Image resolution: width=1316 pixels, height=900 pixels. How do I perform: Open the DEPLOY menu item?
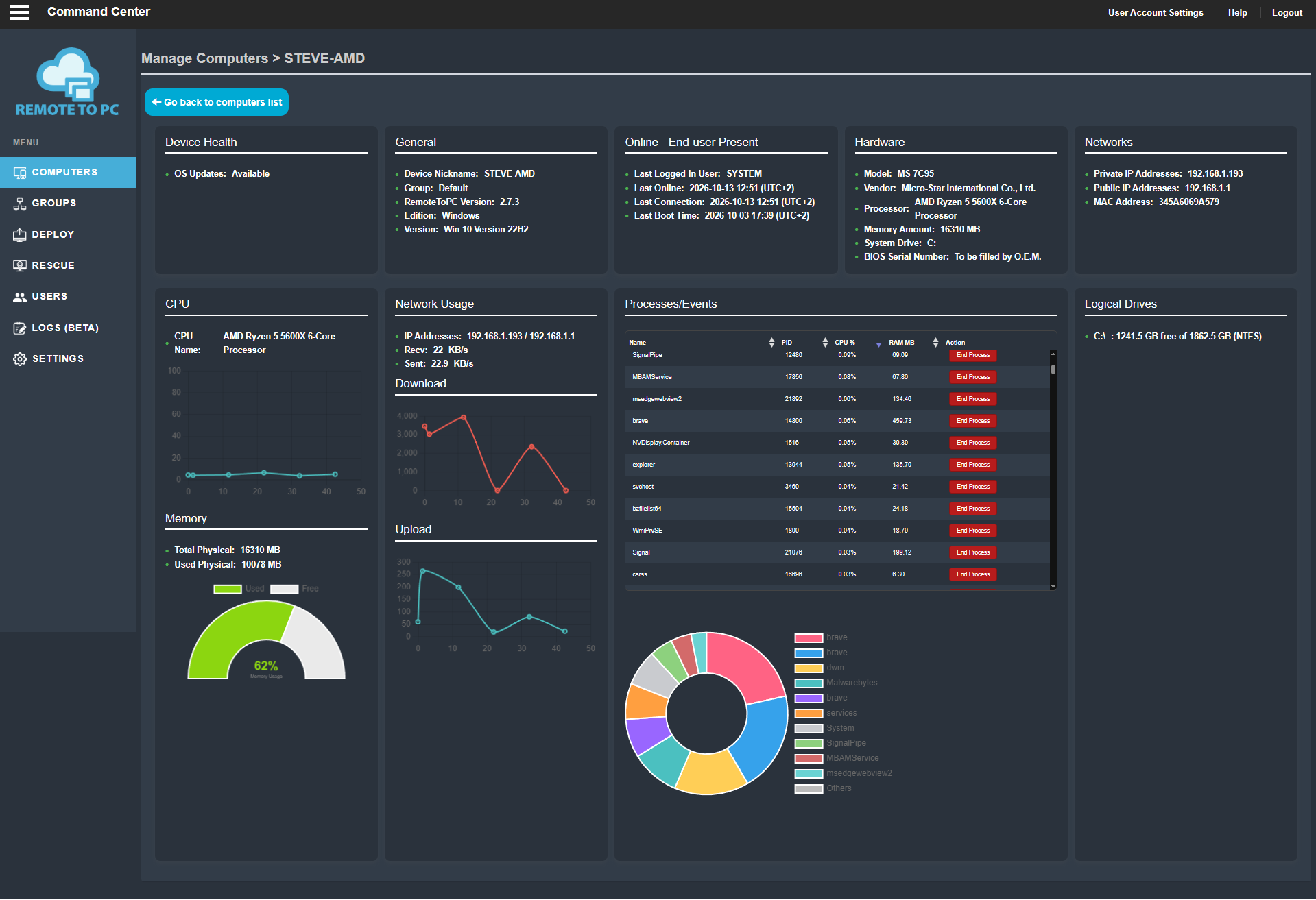(x=68, y=234)
